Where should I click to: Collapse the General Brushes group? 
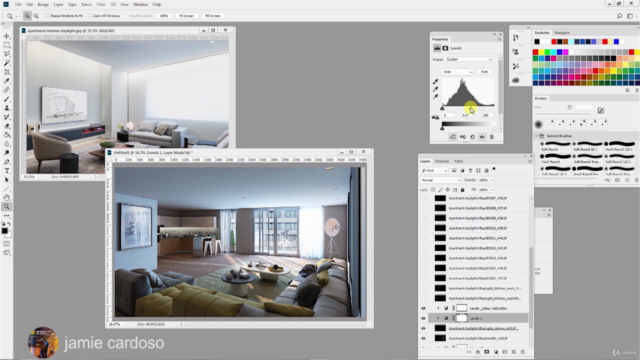pyautogui.click(x=536, y=136)
